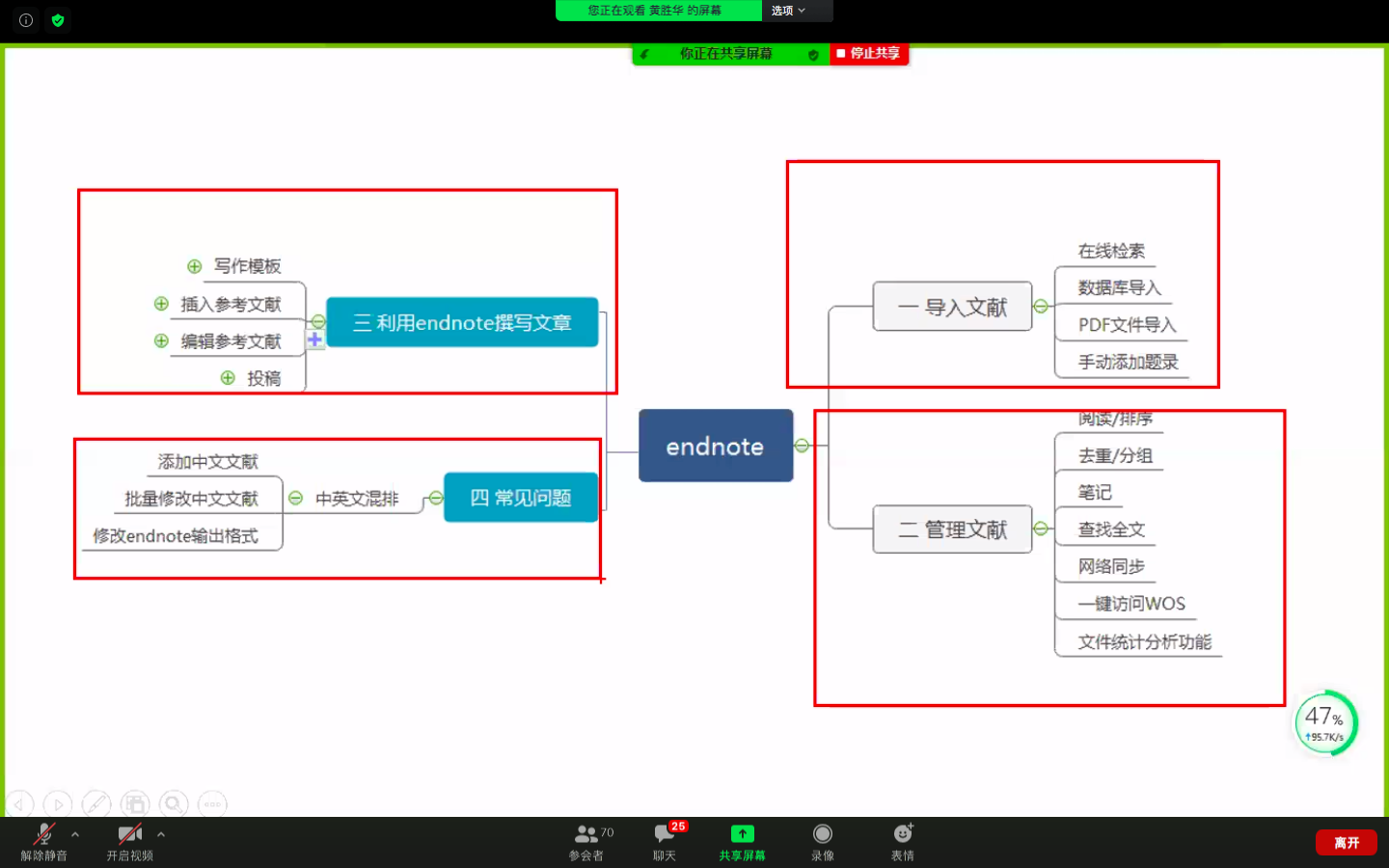This screenshot has width=1389, height=868.
Task: Click the green encryption shield icon
Action: (58, 20)
